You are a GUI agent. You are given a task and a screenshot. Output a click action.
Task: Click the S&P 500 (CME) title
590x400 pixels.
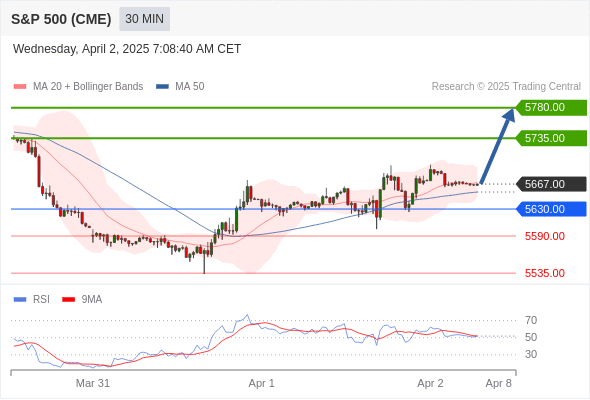click(61, 19)
